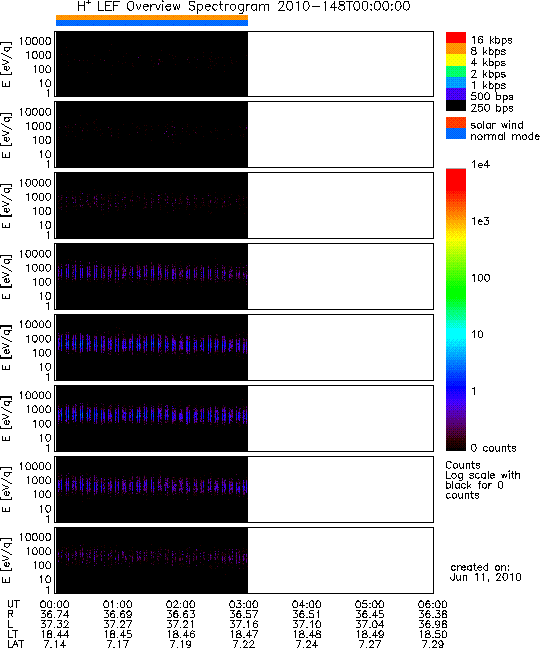Click the H+ LEF Overview Spectrogram title
Viewport: 540px width, 648px height.
pos(244,7)
